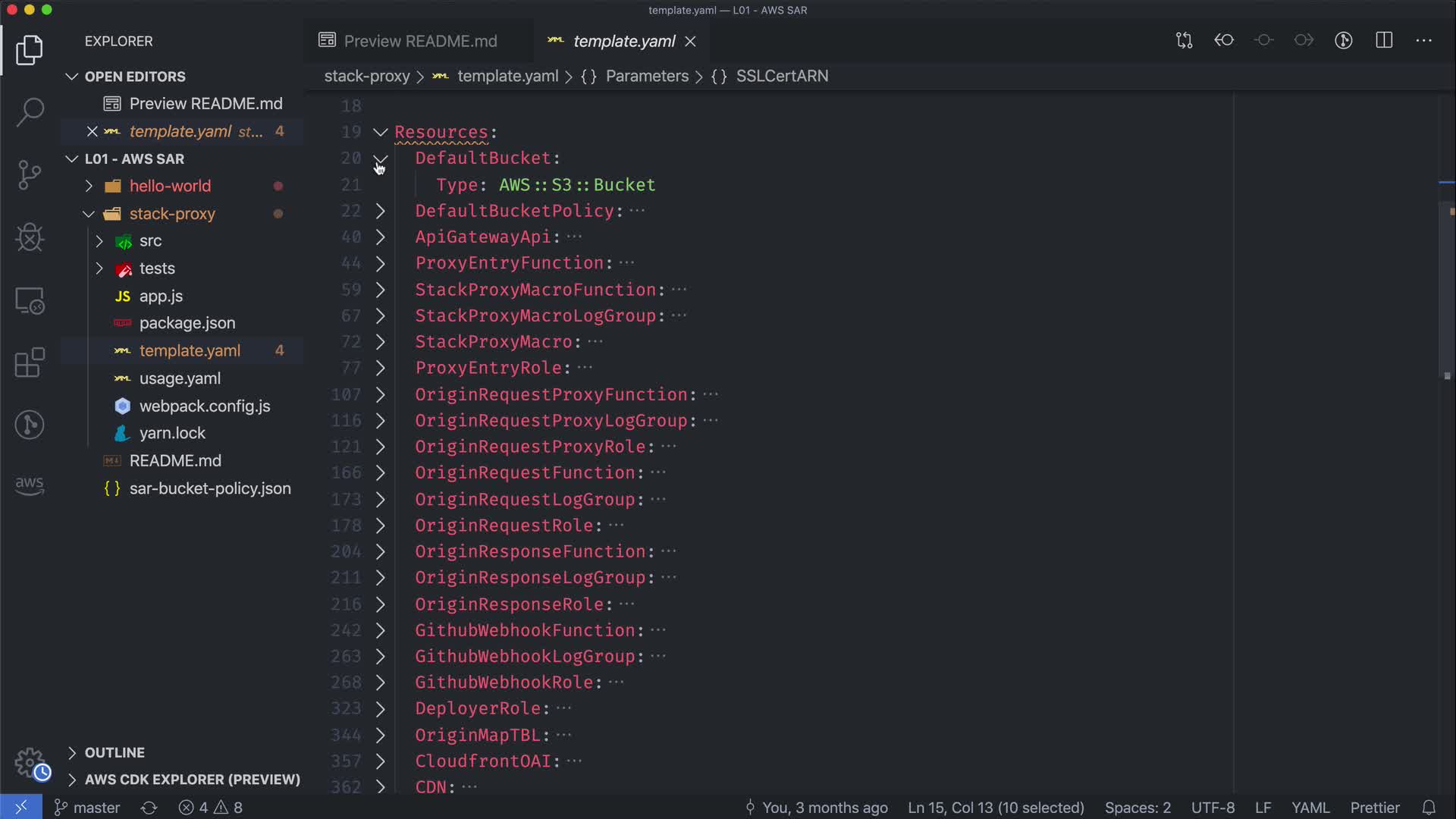
Task: Collapse the Resources section fold arrow
Action: pyautogui.click(x=381, y=132)
